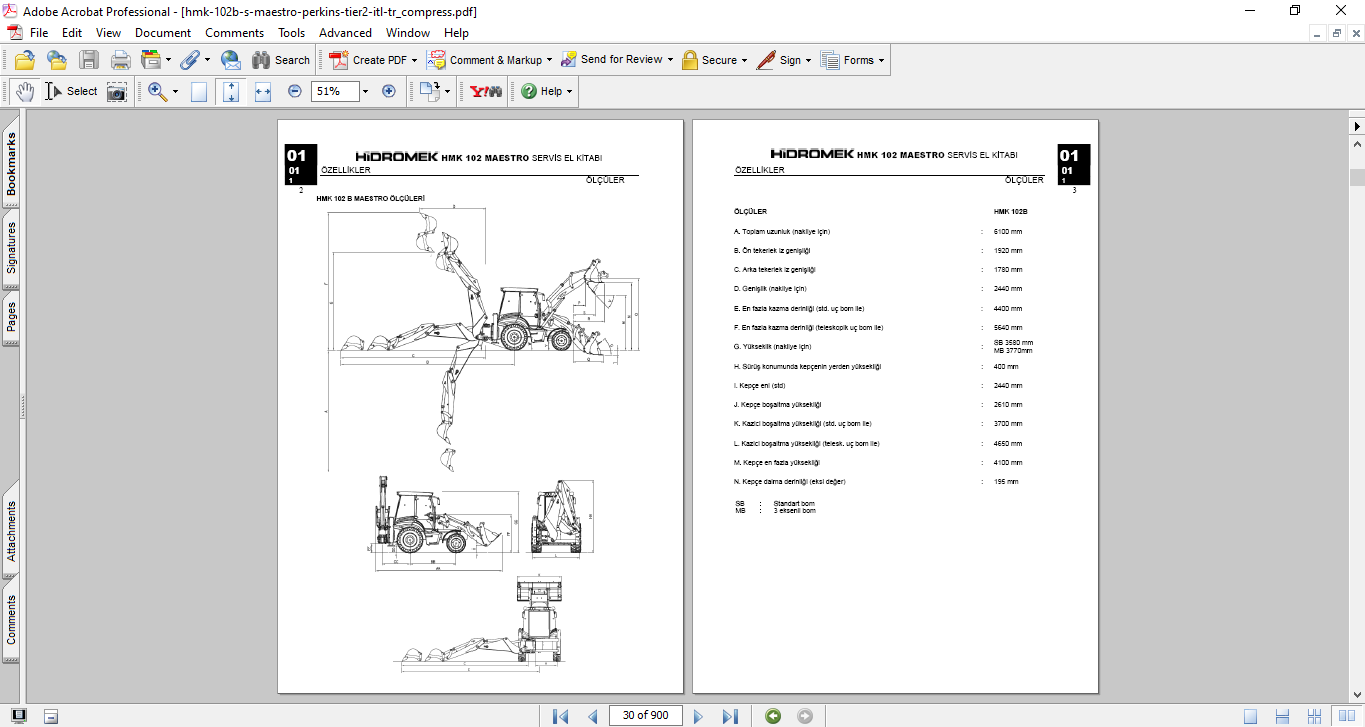Expand the Secure dropdown menu

tap(745, 60)
